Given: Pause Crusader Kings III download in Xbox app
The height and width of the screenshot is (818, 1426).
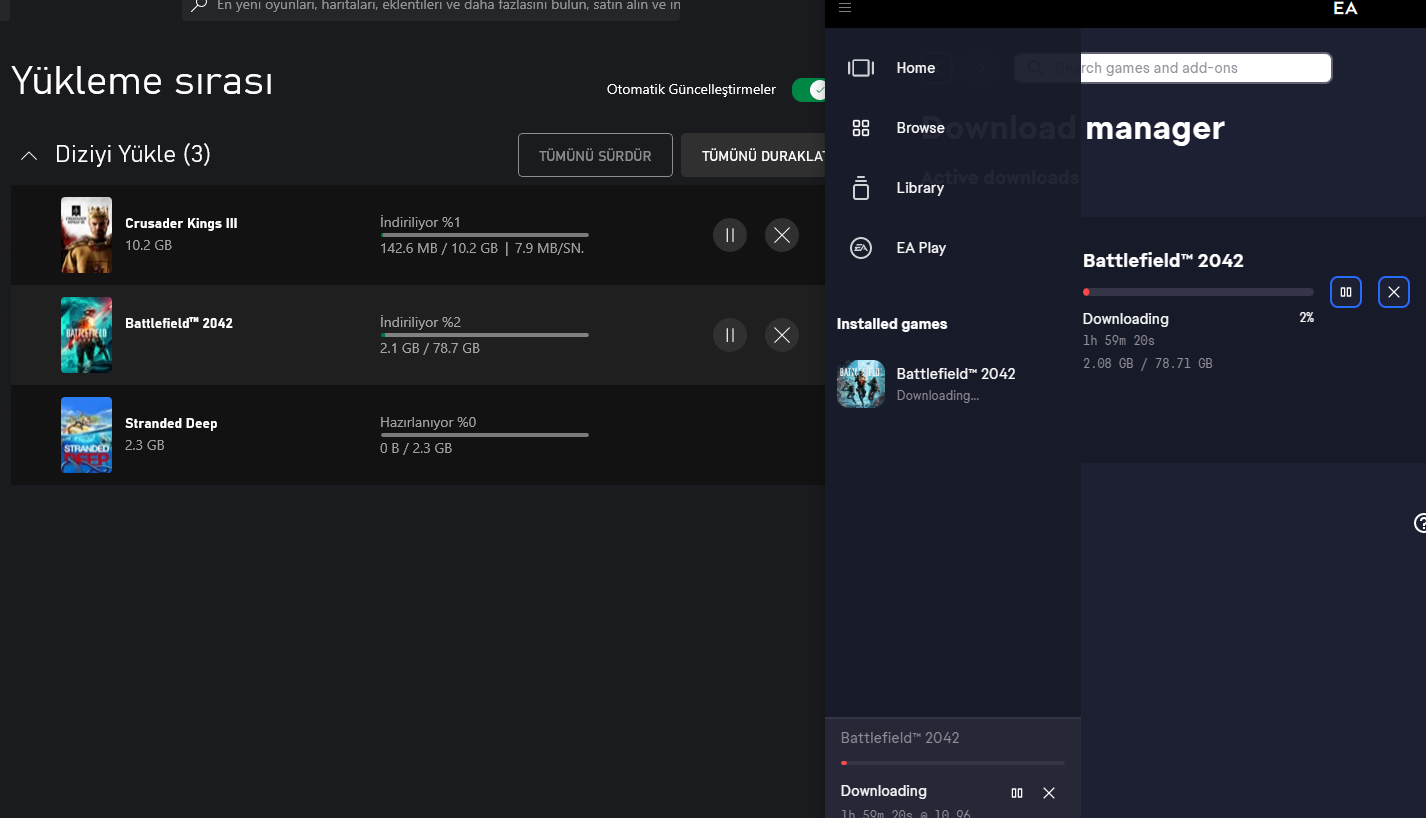Looking at the screenshot, I should (x=730, y=235).
